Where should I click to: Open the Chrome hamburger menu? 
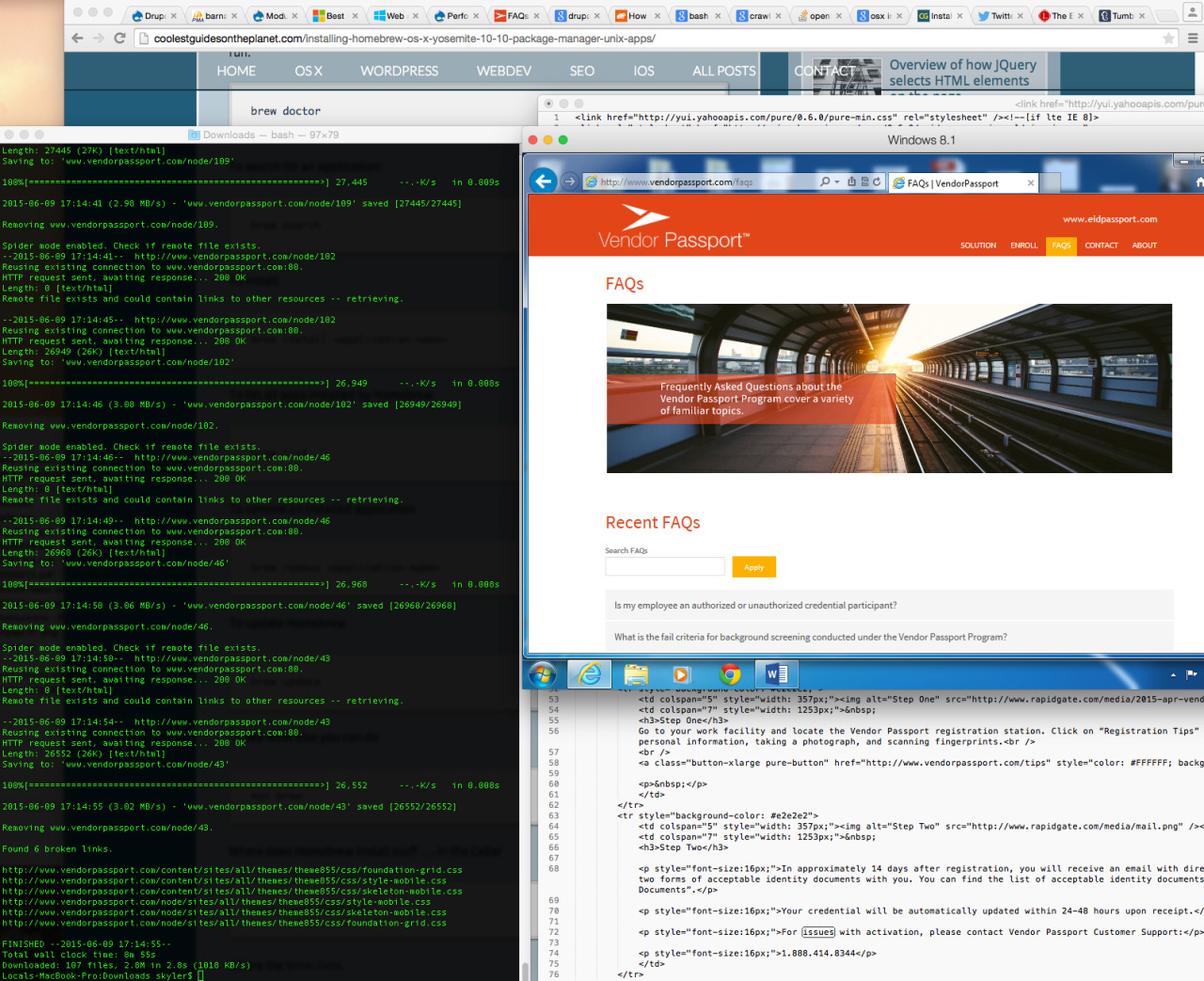coord(1193,39)
